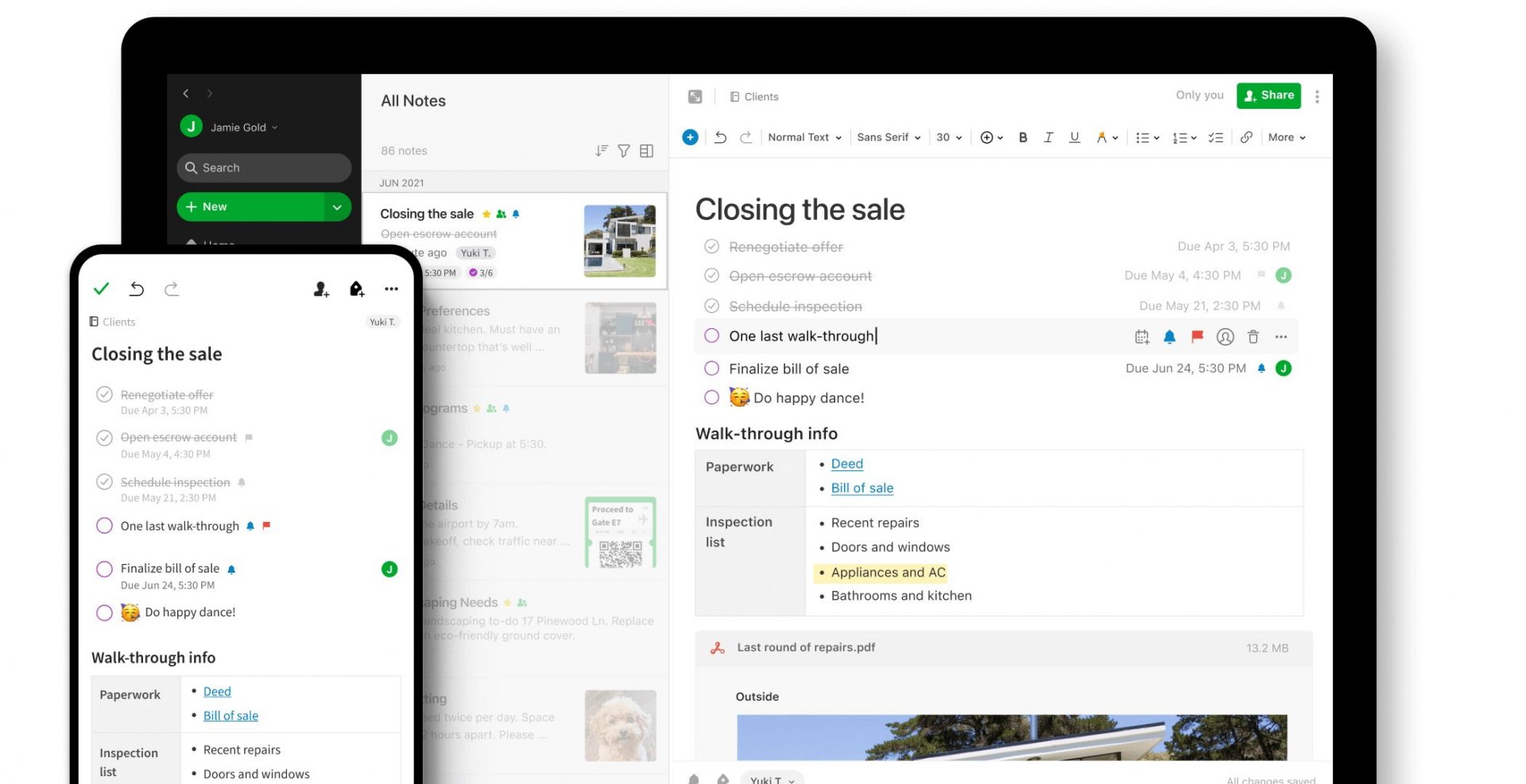Tap redo arrow on phone toolbar
Screen dimensions: 1526x784
pos(172,289)
